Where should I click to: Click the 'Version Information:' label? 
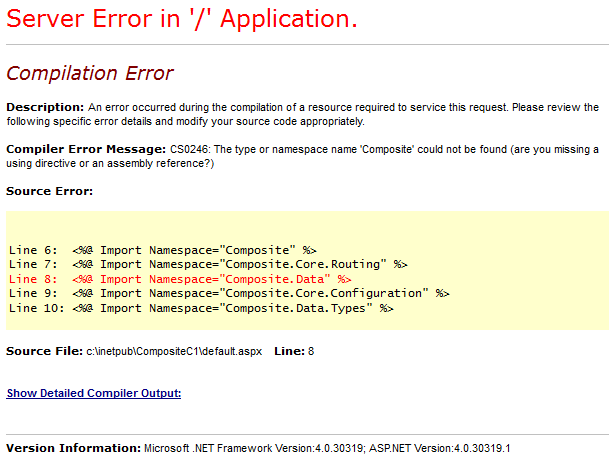(73, 448)
